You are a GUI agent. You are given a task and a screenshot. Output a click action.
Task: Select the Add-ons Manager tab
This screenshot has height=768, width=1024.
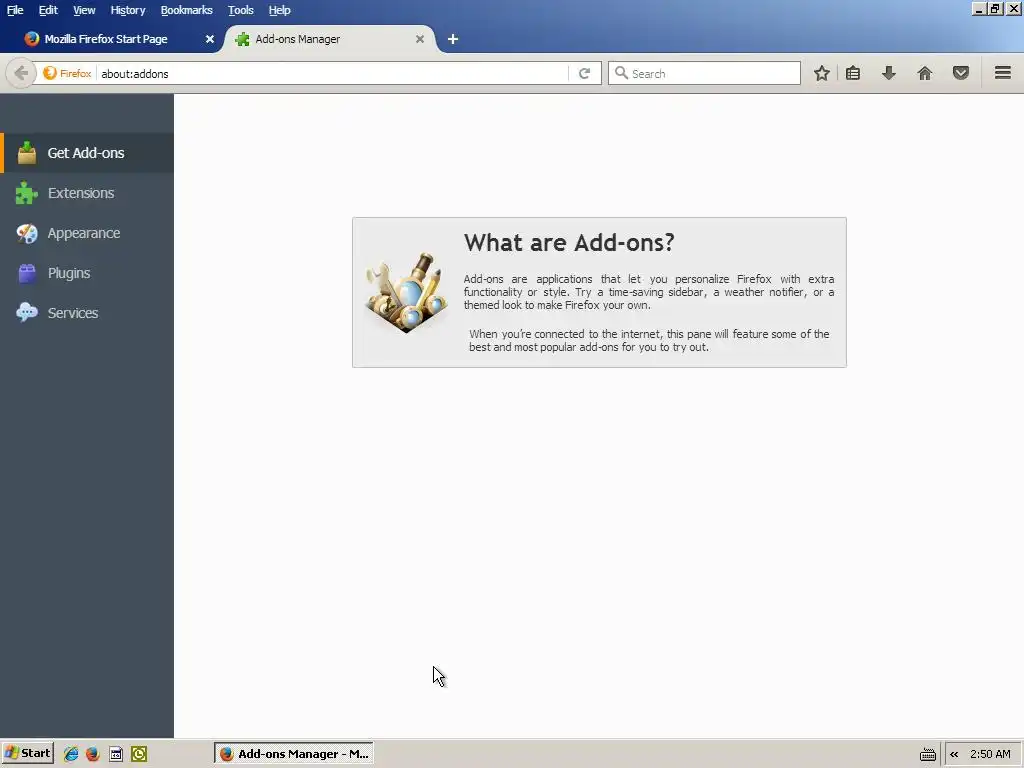pyautogui.click(x=330, y=39)
